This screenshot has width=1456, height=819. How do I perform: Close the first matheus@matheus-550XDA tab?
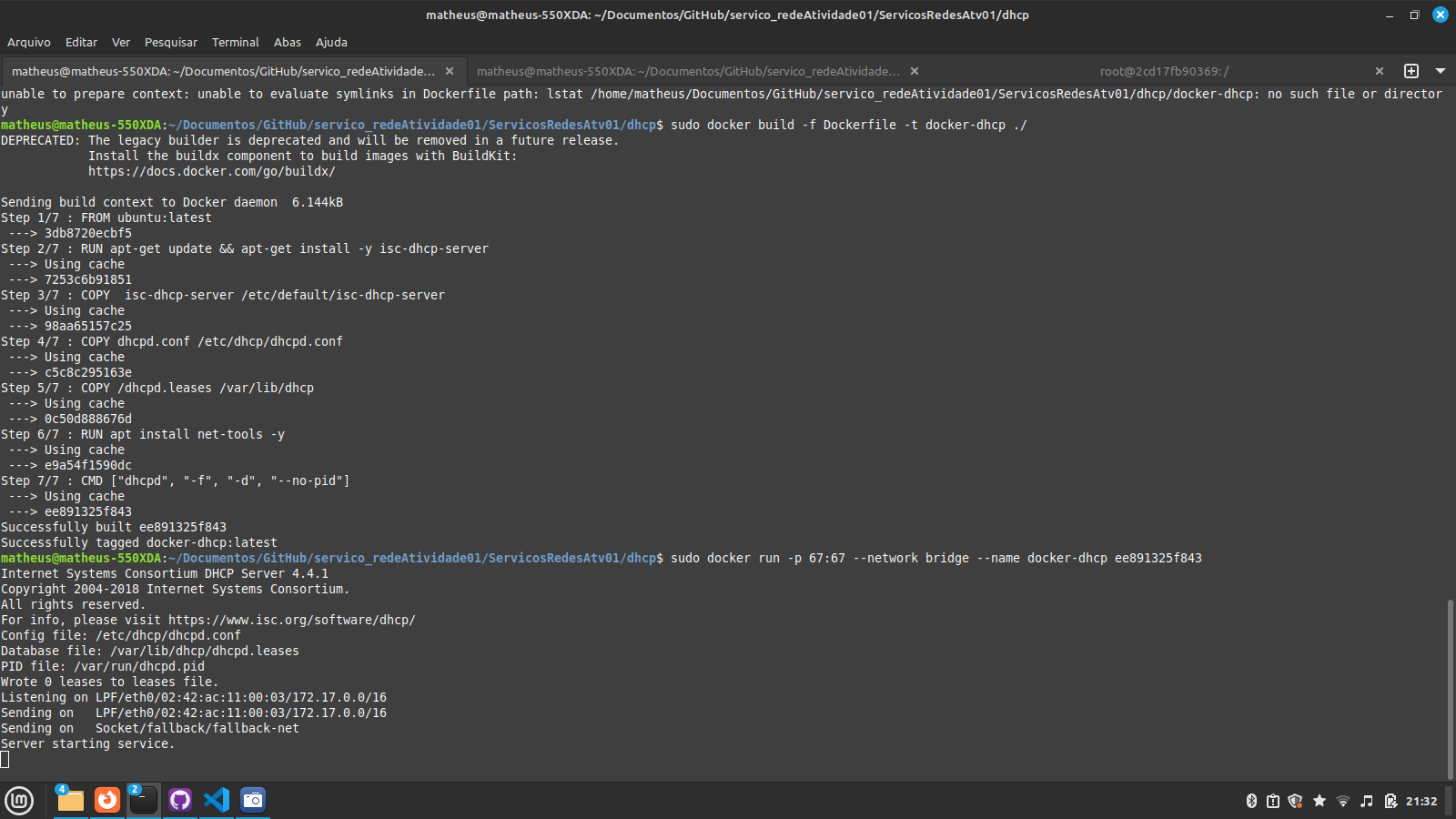pos(450,71)
